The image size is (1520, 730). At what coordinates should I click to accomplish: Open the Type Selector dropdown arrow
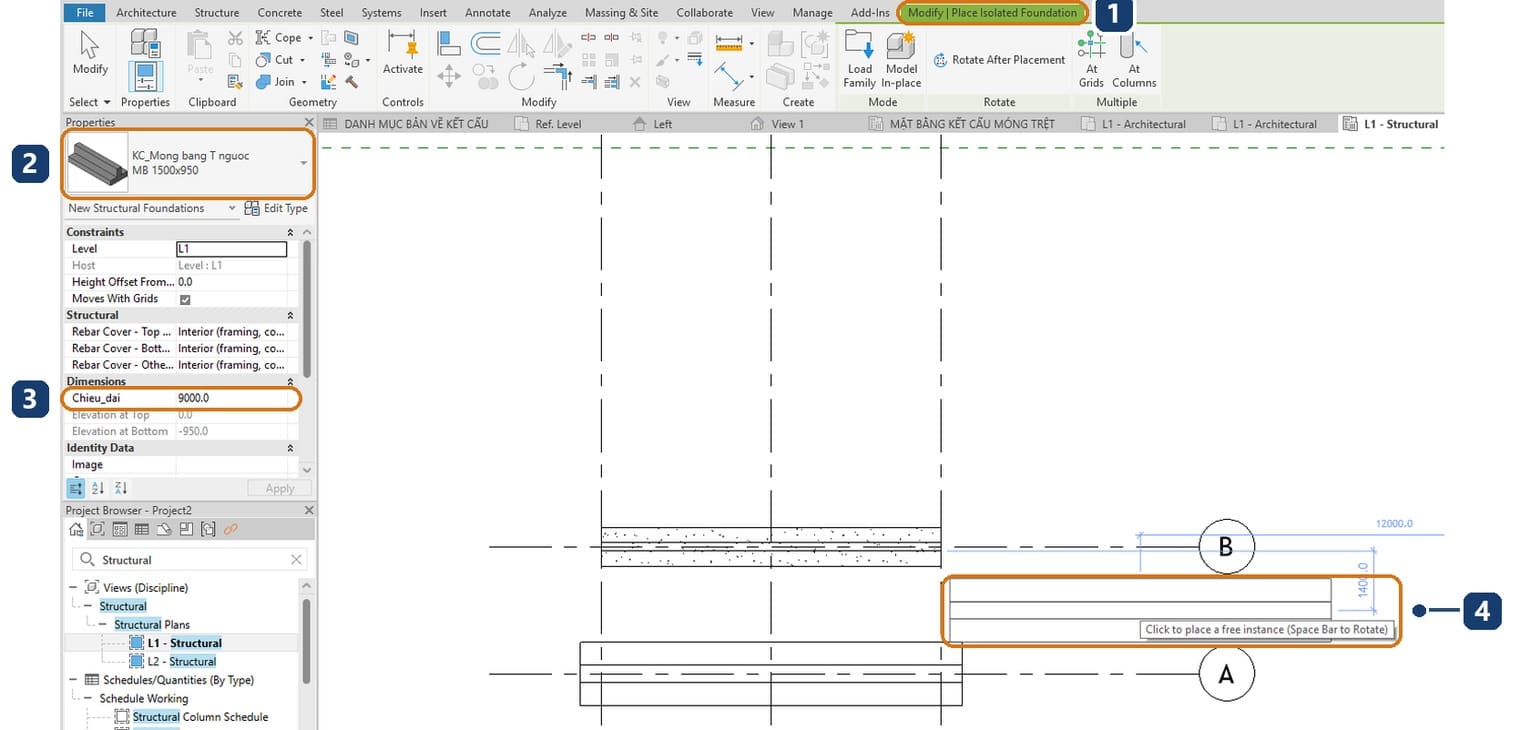pyautogui.click(x=303, y=162)
